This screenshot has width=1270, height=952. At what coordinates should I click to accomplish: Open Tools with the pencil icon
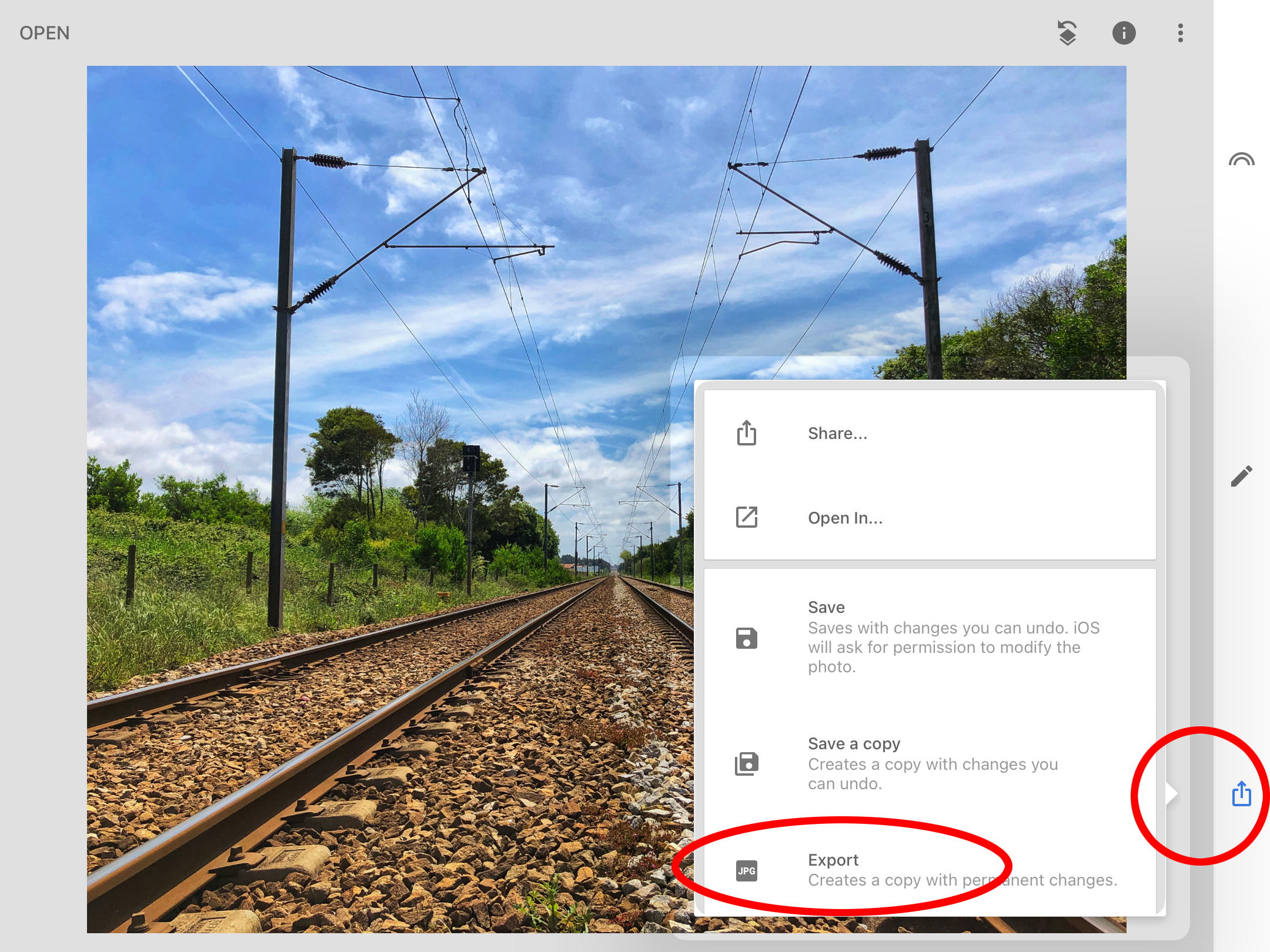[x=1241, y=476]
